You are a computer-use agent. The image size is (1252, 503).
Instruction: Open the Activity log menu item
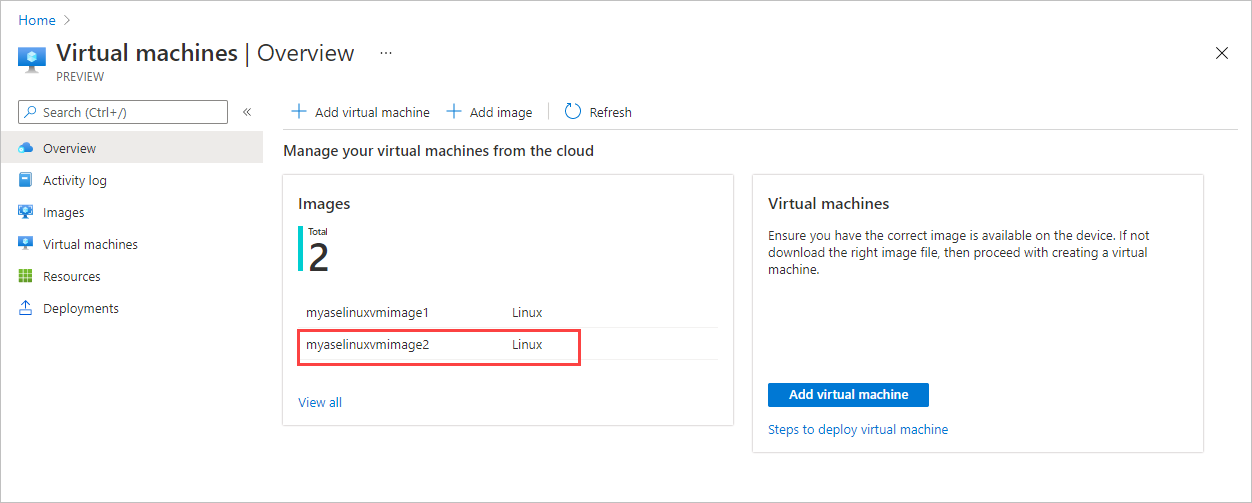point(75,180)
